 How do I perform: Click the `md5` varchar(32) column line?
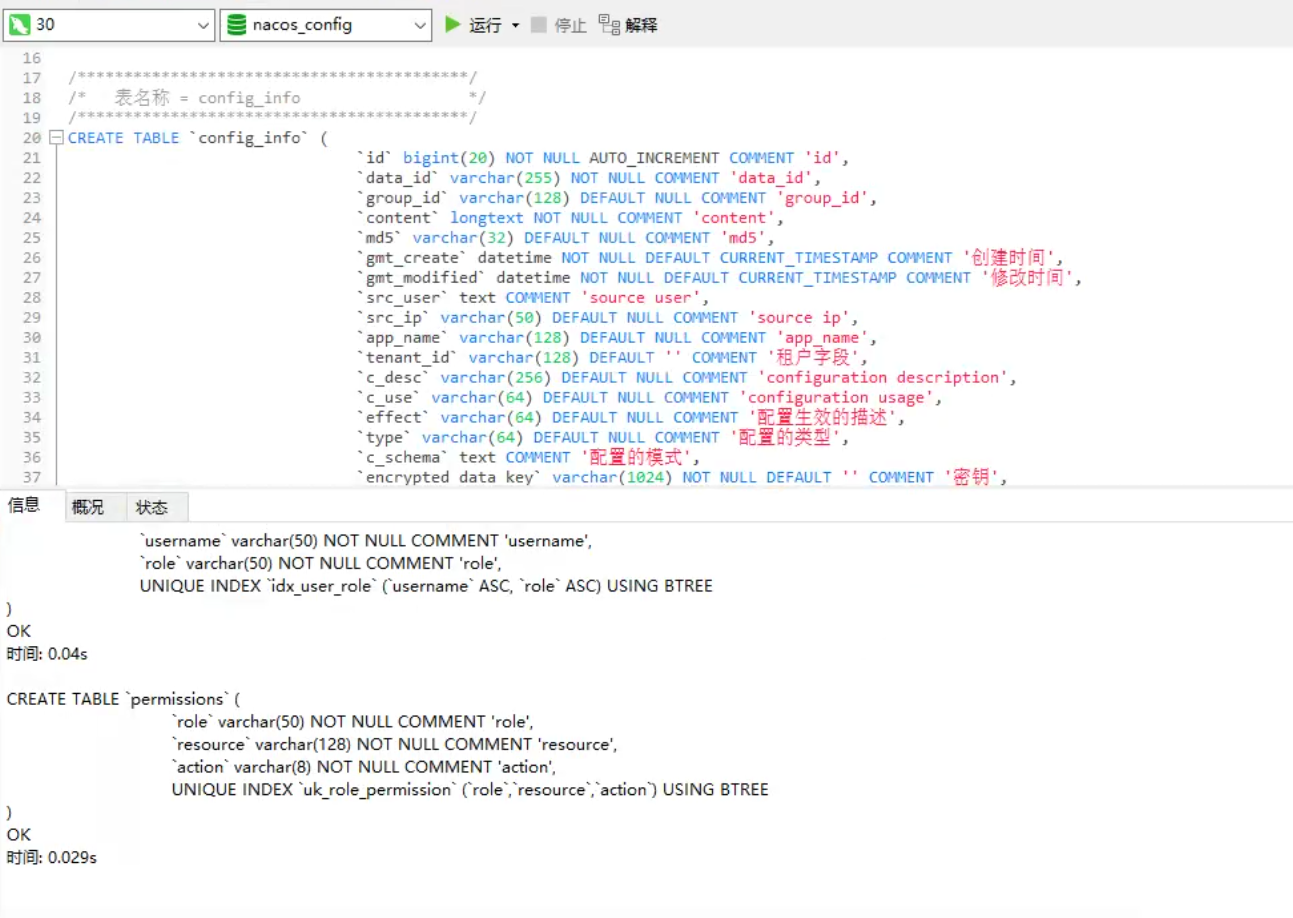(x=566, y=238)
